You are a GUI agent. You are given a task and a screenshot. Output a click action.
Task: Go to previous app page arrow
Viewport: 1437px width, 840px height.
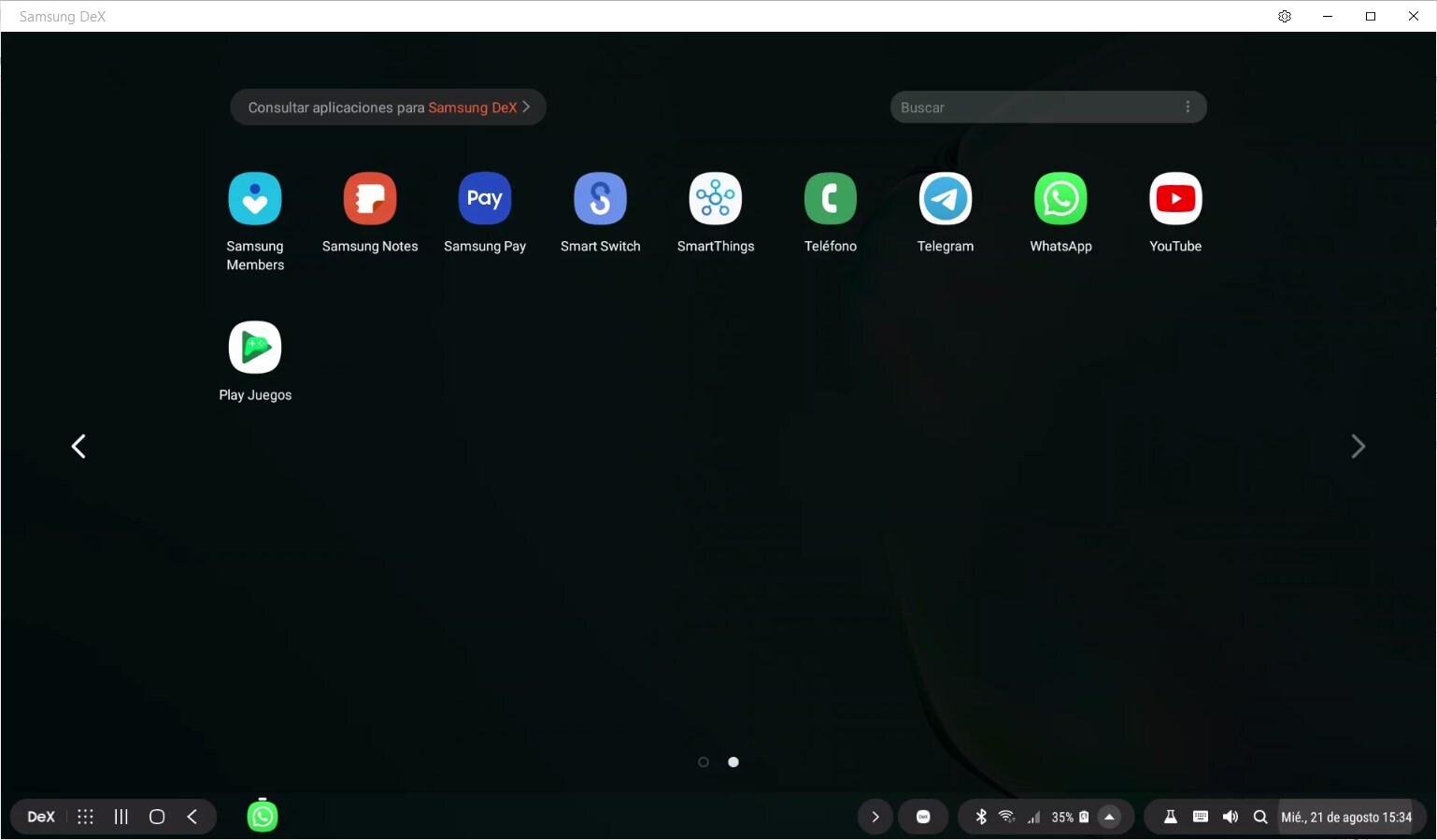(x=78, y=447)
